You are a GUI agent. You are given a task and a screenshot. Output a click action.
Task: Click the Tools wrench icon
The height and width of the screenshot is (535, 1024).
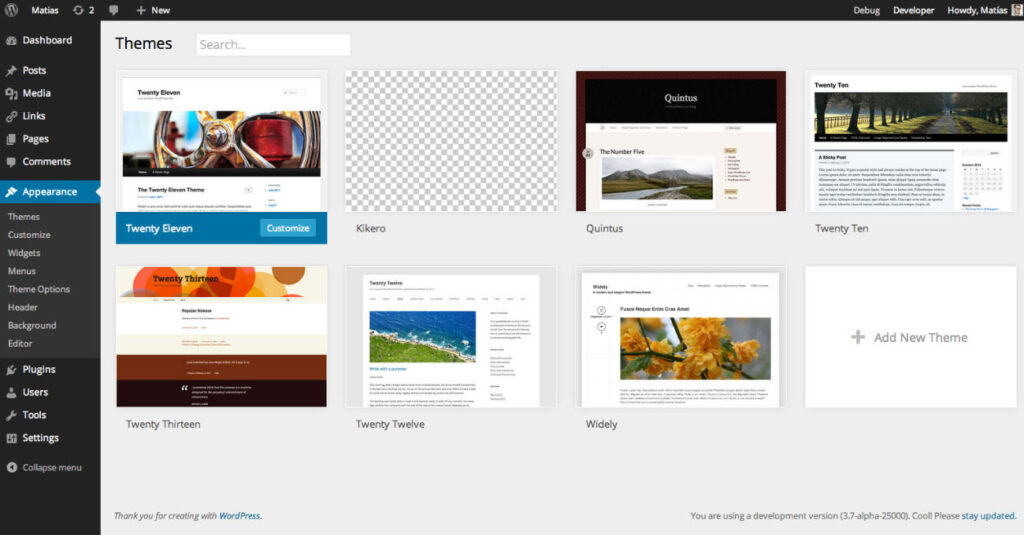point(11,415)
